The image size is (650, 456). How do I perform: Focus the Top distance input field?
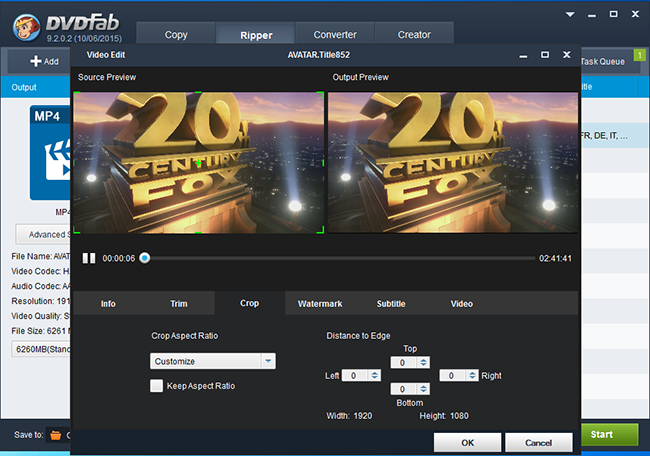404,363
